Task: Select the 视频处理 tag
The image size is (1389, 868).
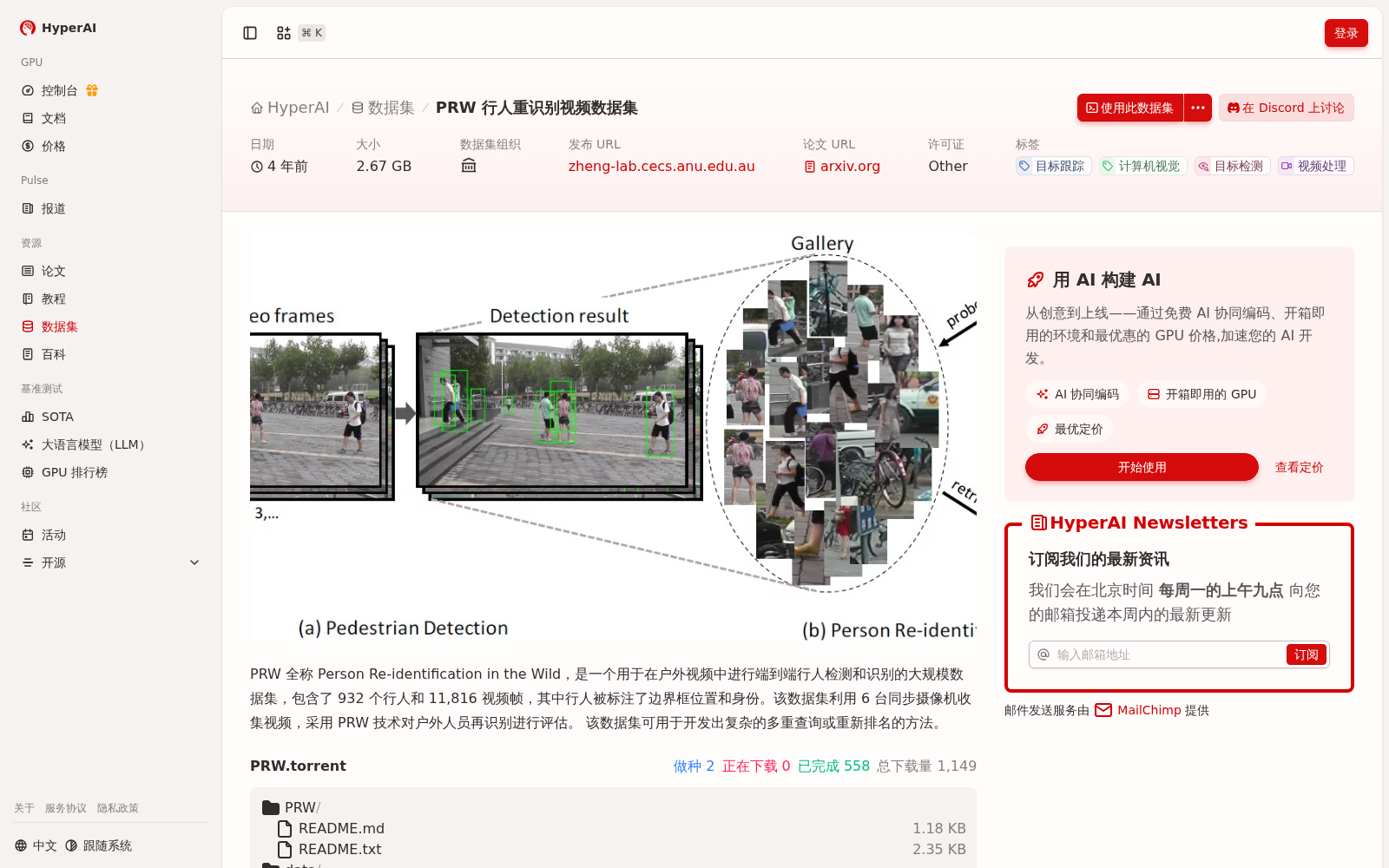Action: [1315, 166]
